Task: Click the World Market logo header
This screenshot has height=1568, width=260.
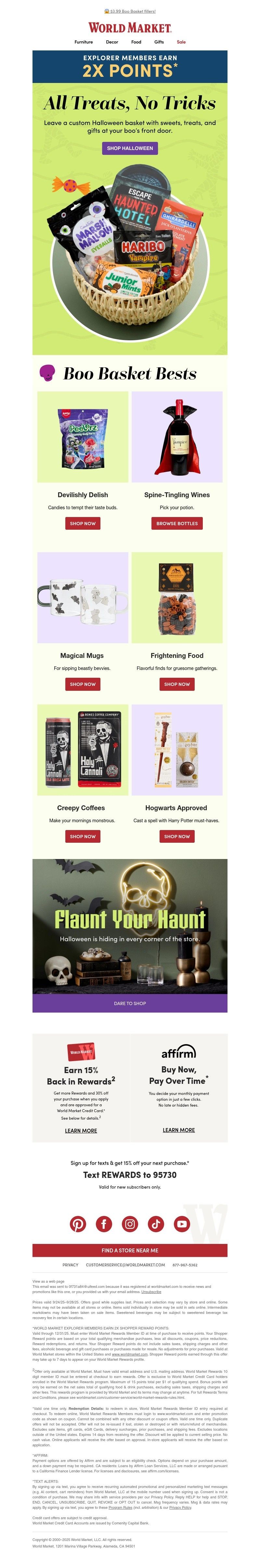Action: pyautogui.click(x=130, y=27)
